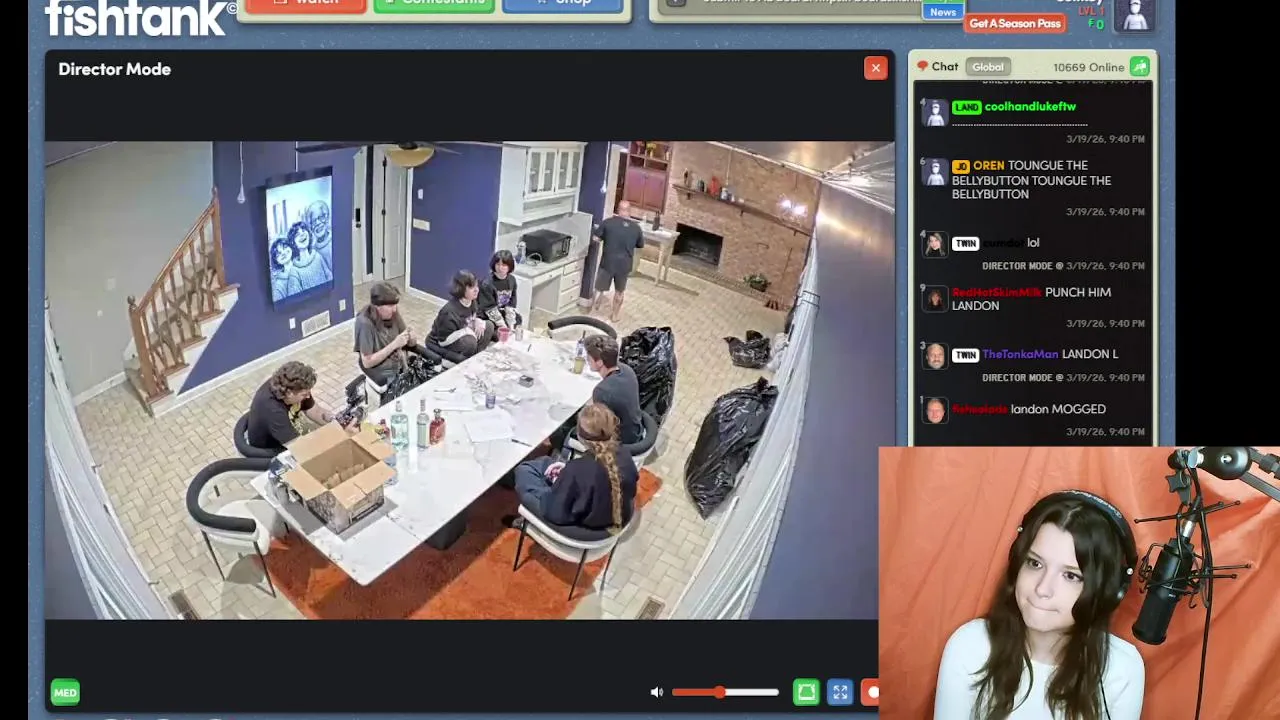Click the Director Mode video feed
The image size is (1280, 720).
pos(469,380)
